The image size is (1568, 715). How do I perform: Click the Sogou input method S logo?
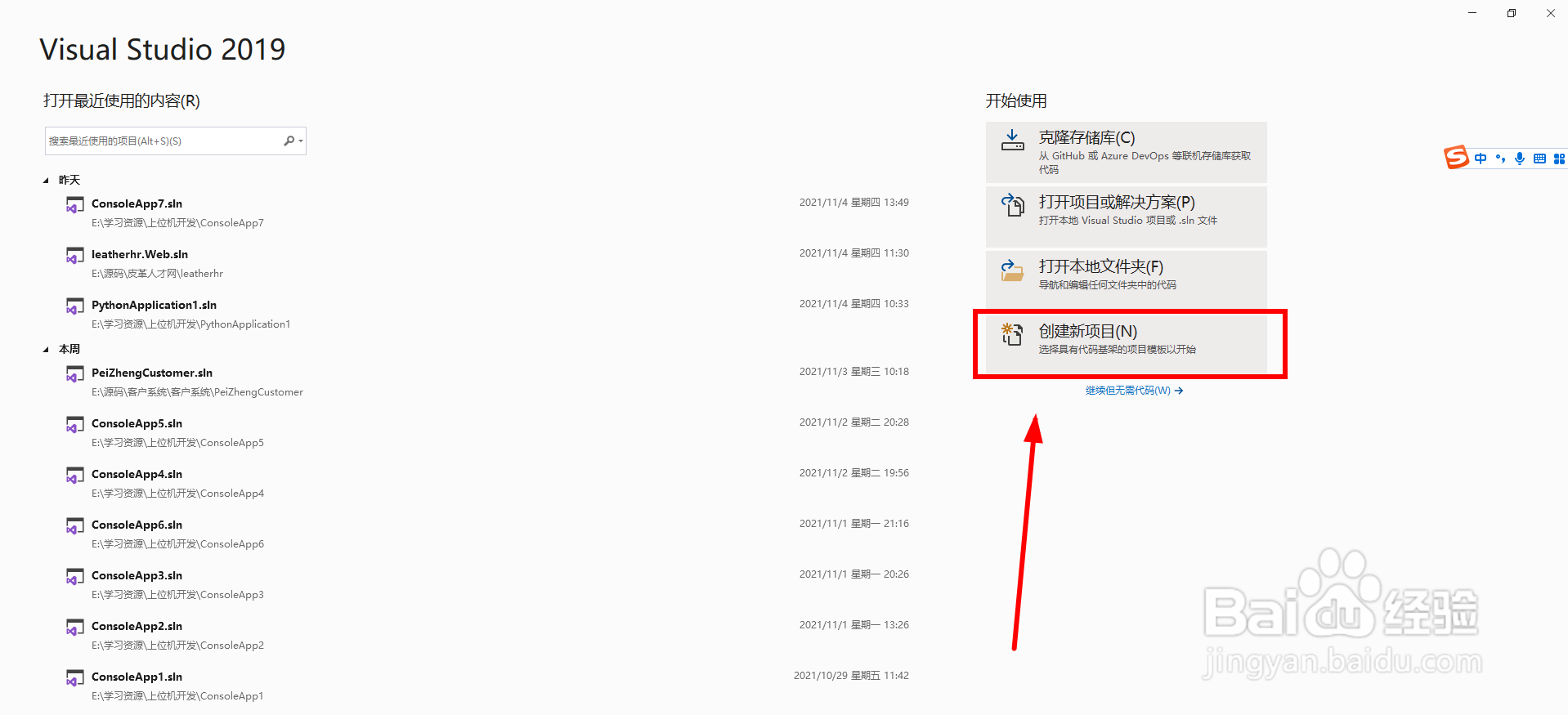[1456, 156]
